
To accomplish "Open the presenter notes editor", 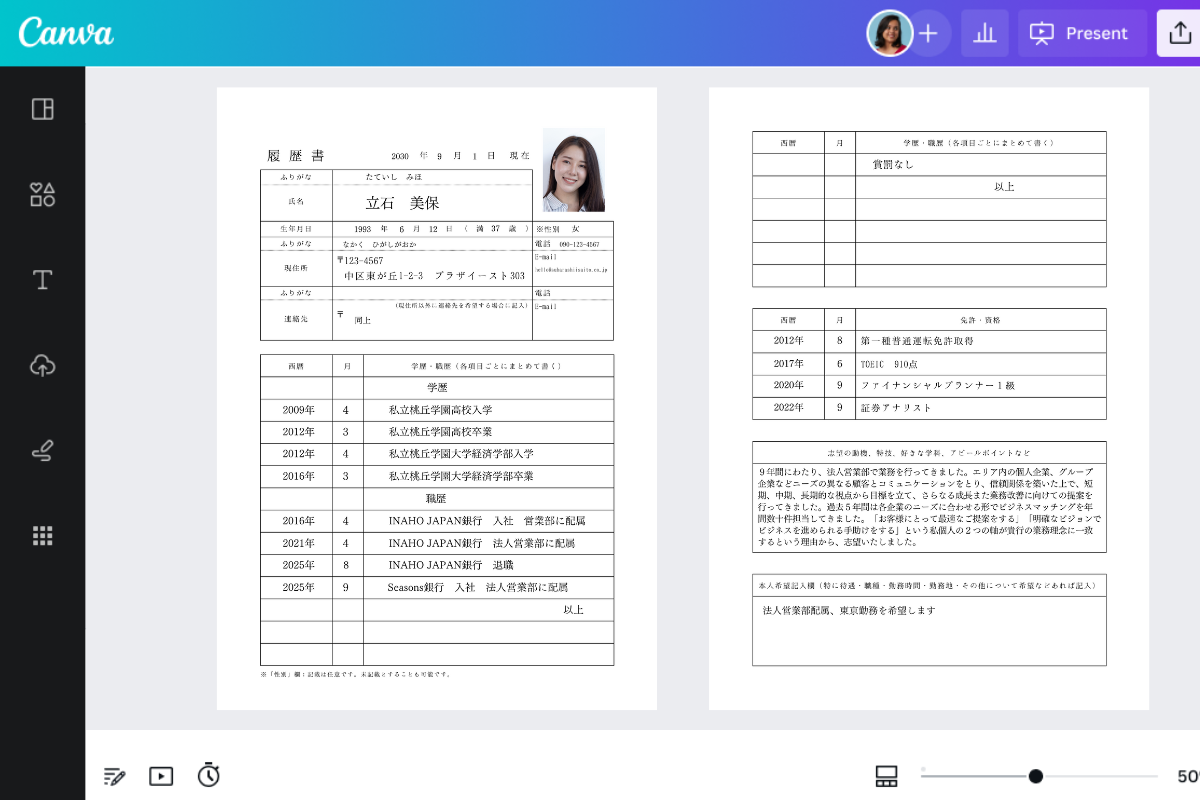I will point(114,776).
